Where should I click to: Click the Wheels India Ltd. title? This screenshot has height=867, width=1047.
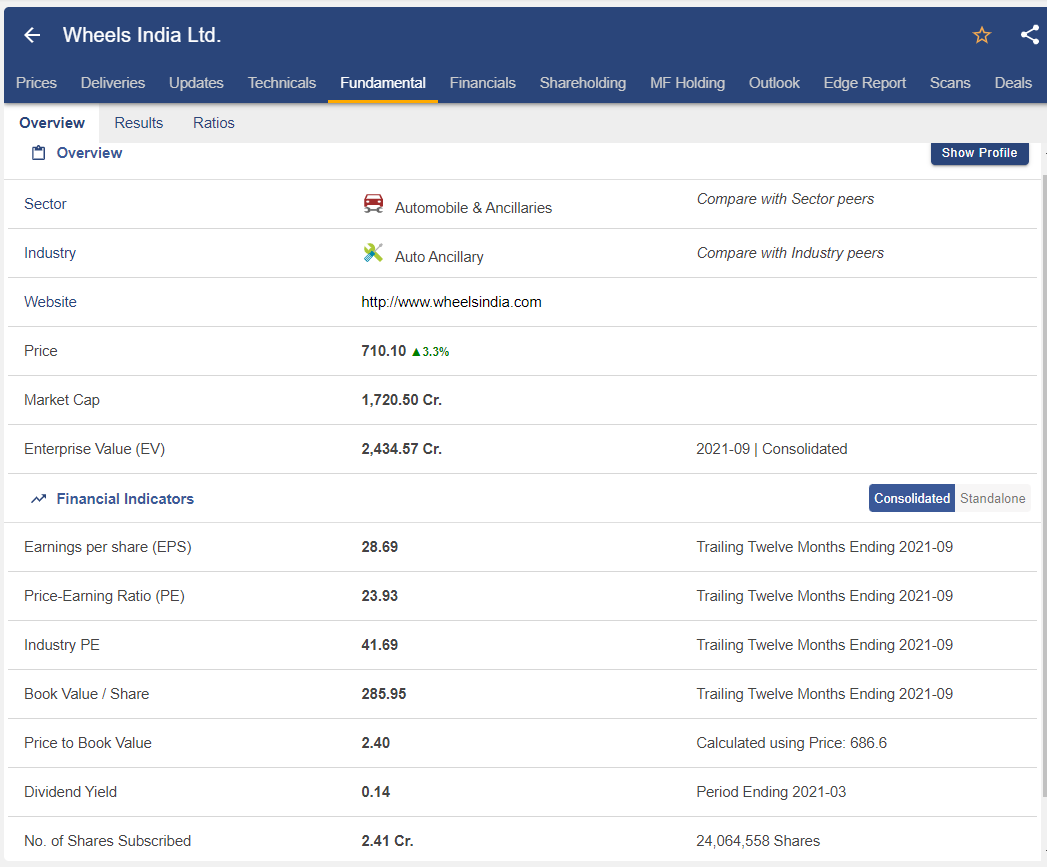click(x=142, y=35)
